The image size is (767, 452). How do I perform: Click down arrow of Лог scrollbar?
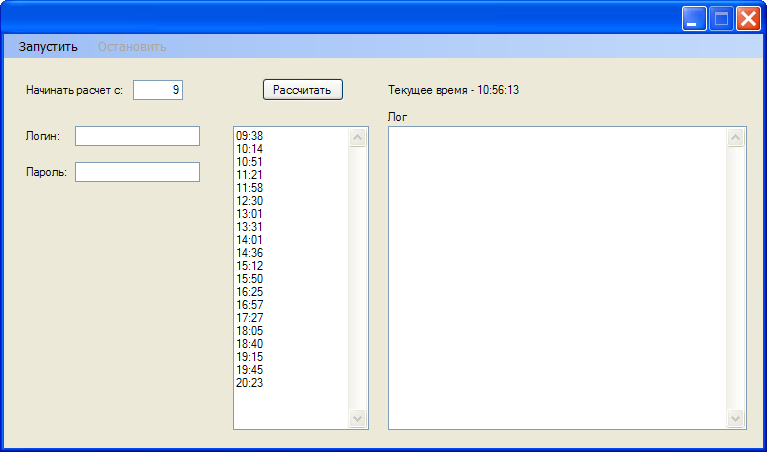point(736,418)
